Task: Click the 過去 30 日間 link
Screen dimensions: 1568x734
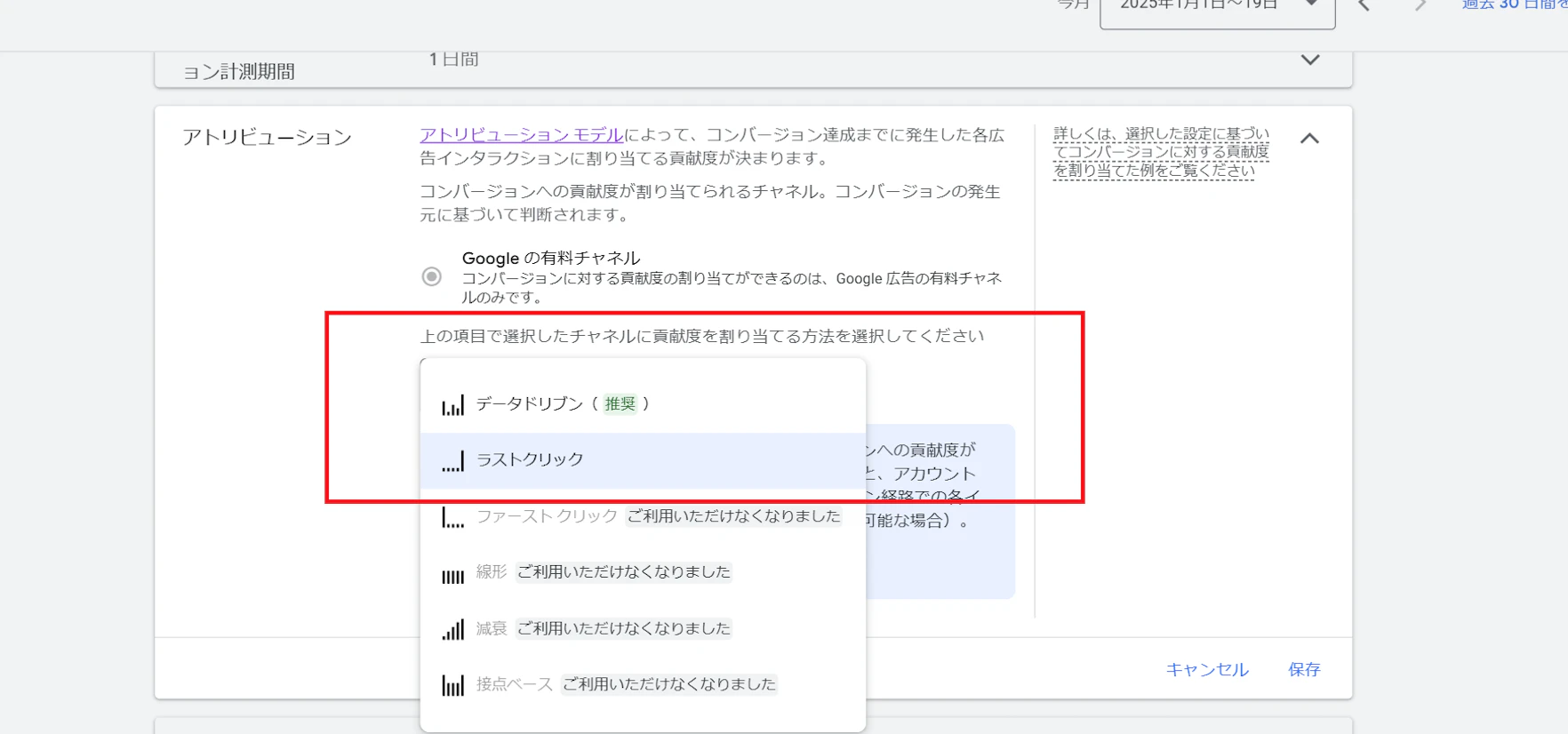Action: (x=1515, y=5)
